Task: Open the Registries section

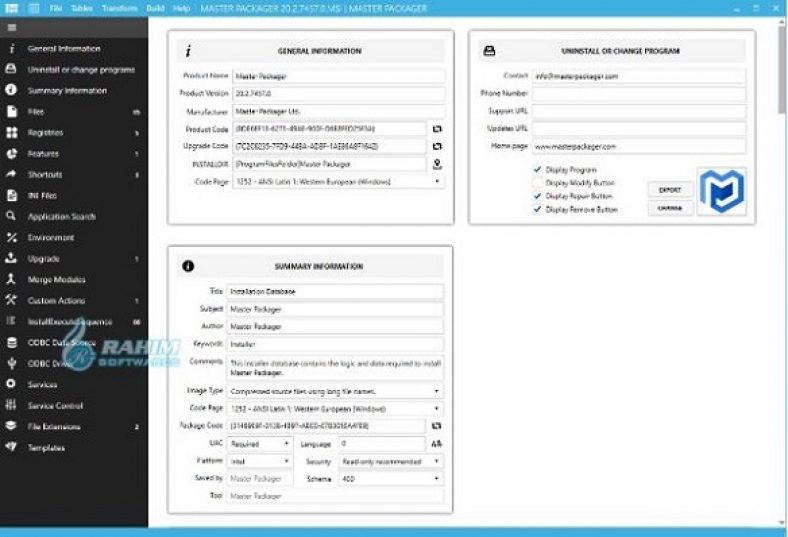Action: pyautogui.click(x=74, y=133)
